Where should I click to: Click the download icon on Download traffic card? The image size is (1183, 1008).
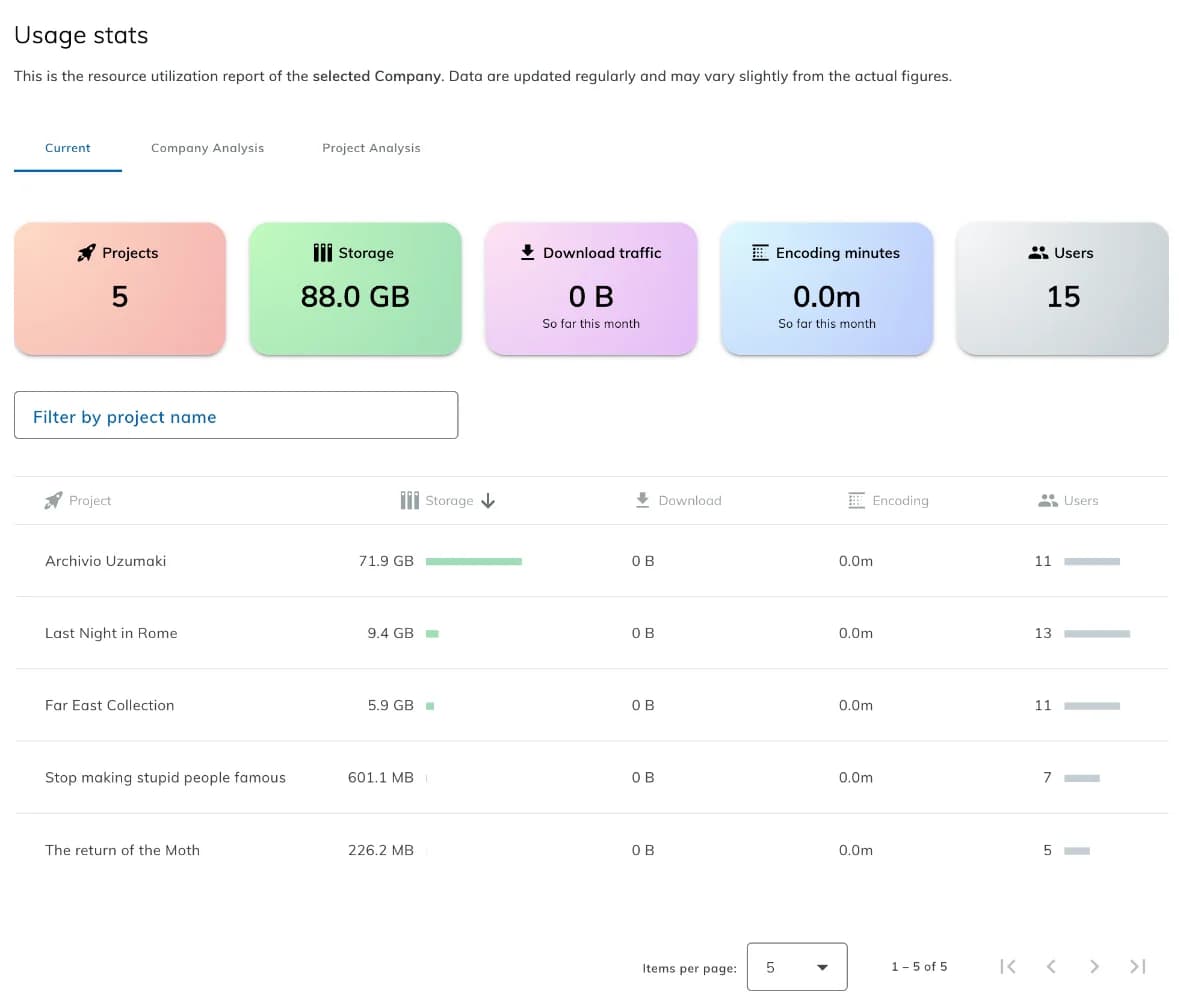click(527, 252)
